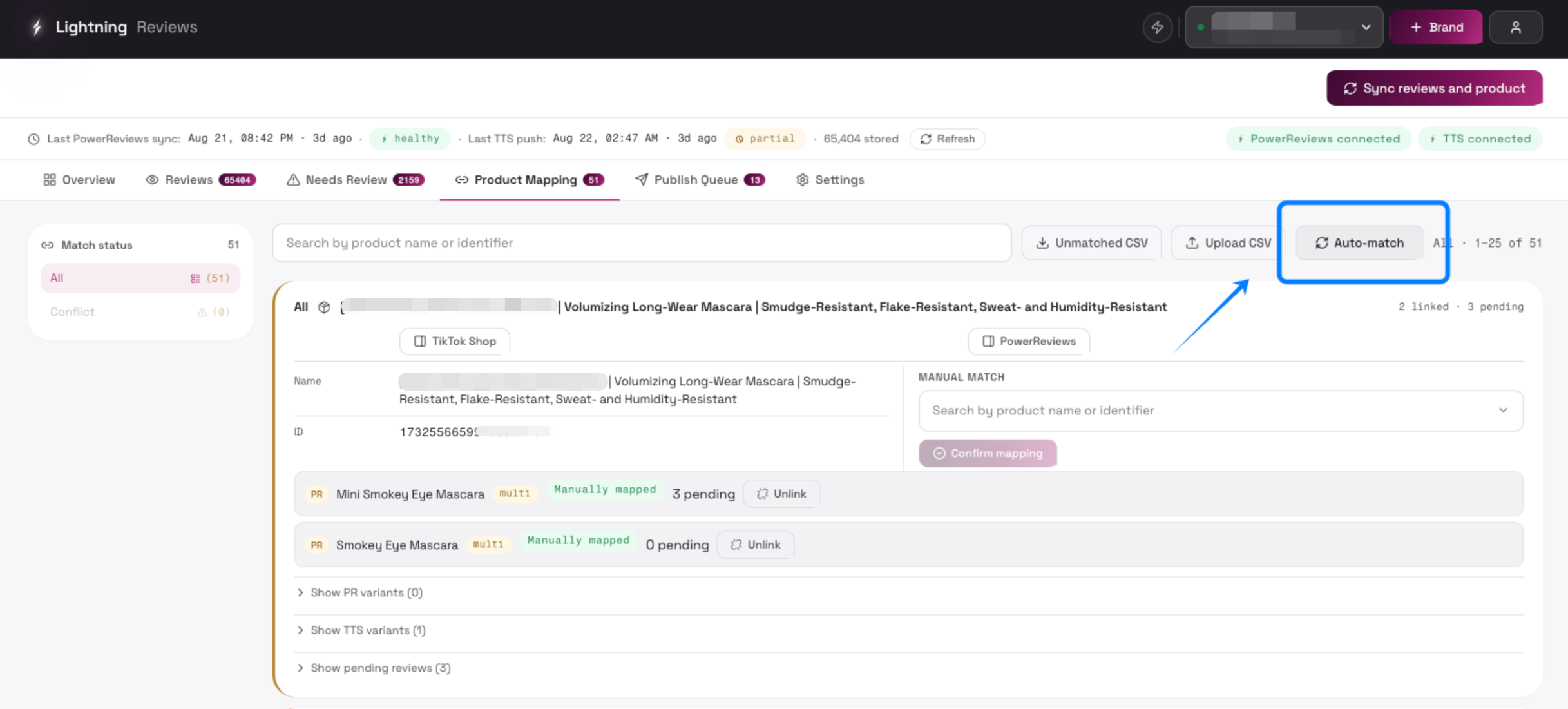Screen dimensions: 1568x709
Task: Click the lightning bolt icon in top bar
Action: (1158, 28)
